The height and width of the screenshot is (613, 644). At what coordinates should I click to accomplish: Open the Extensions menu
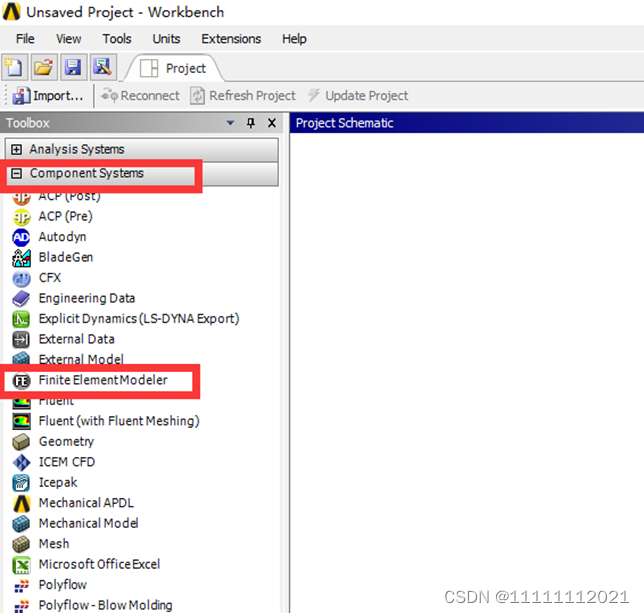point(231,39)
